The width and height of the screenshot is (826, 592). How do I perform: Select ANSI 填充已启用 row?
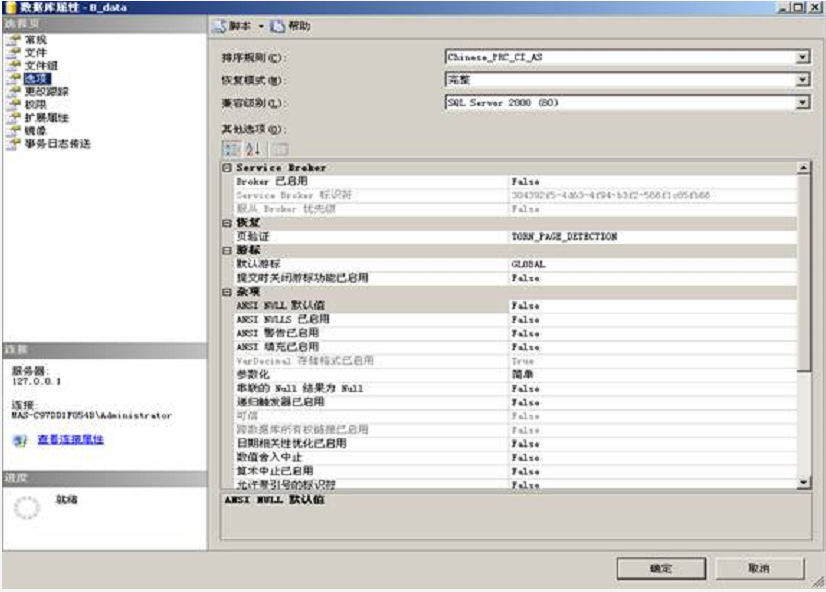coord(515,347)
